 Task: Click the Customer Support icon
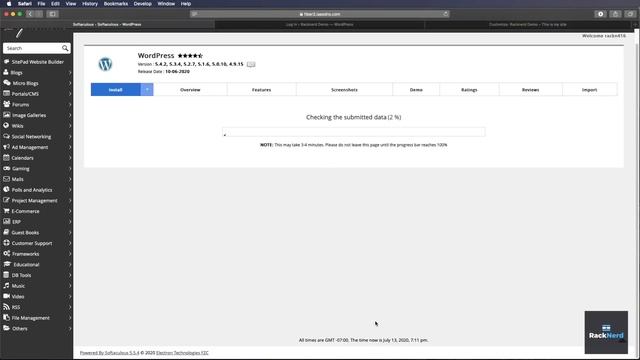tap(7, 243)
